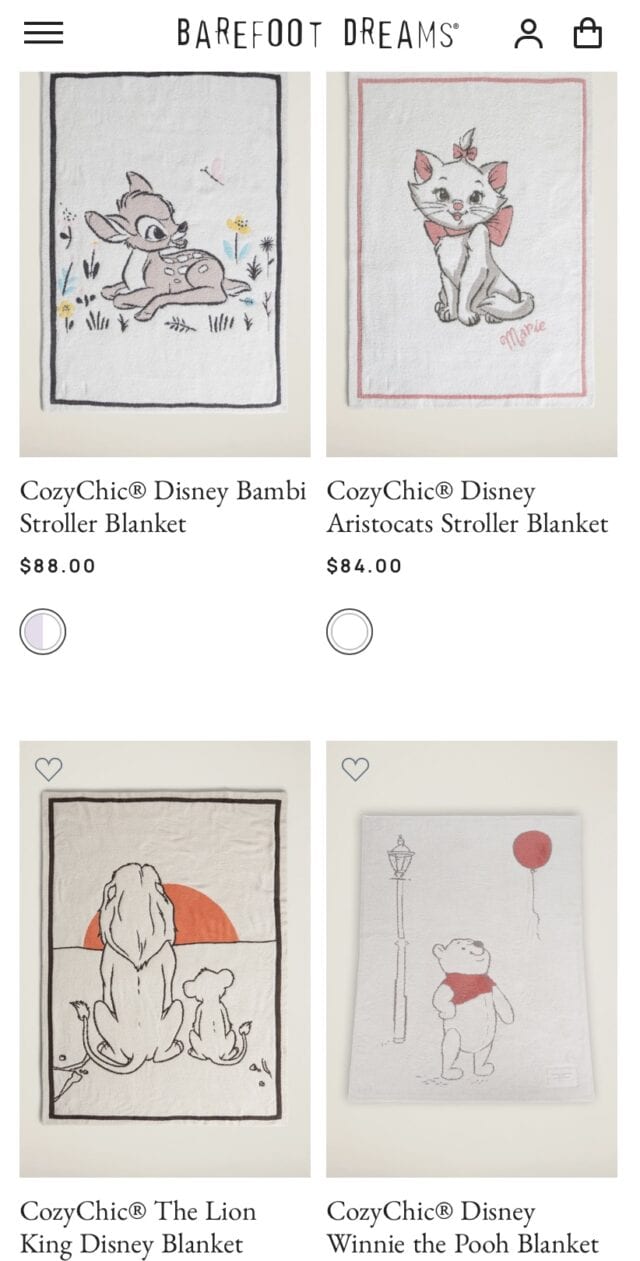Image resolution: width=640 pixels, height=1261 pixels.
Task: Open the shopping bag icon
Action: pos(588,33)
